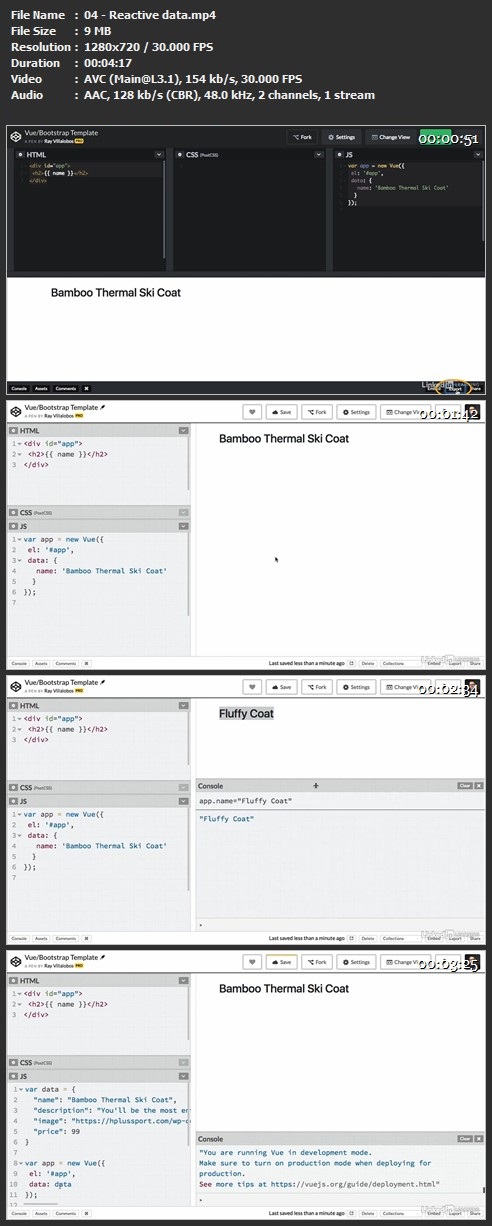
Task: Open Settings in the 00:02:34 frame
Action: (356, 687)
